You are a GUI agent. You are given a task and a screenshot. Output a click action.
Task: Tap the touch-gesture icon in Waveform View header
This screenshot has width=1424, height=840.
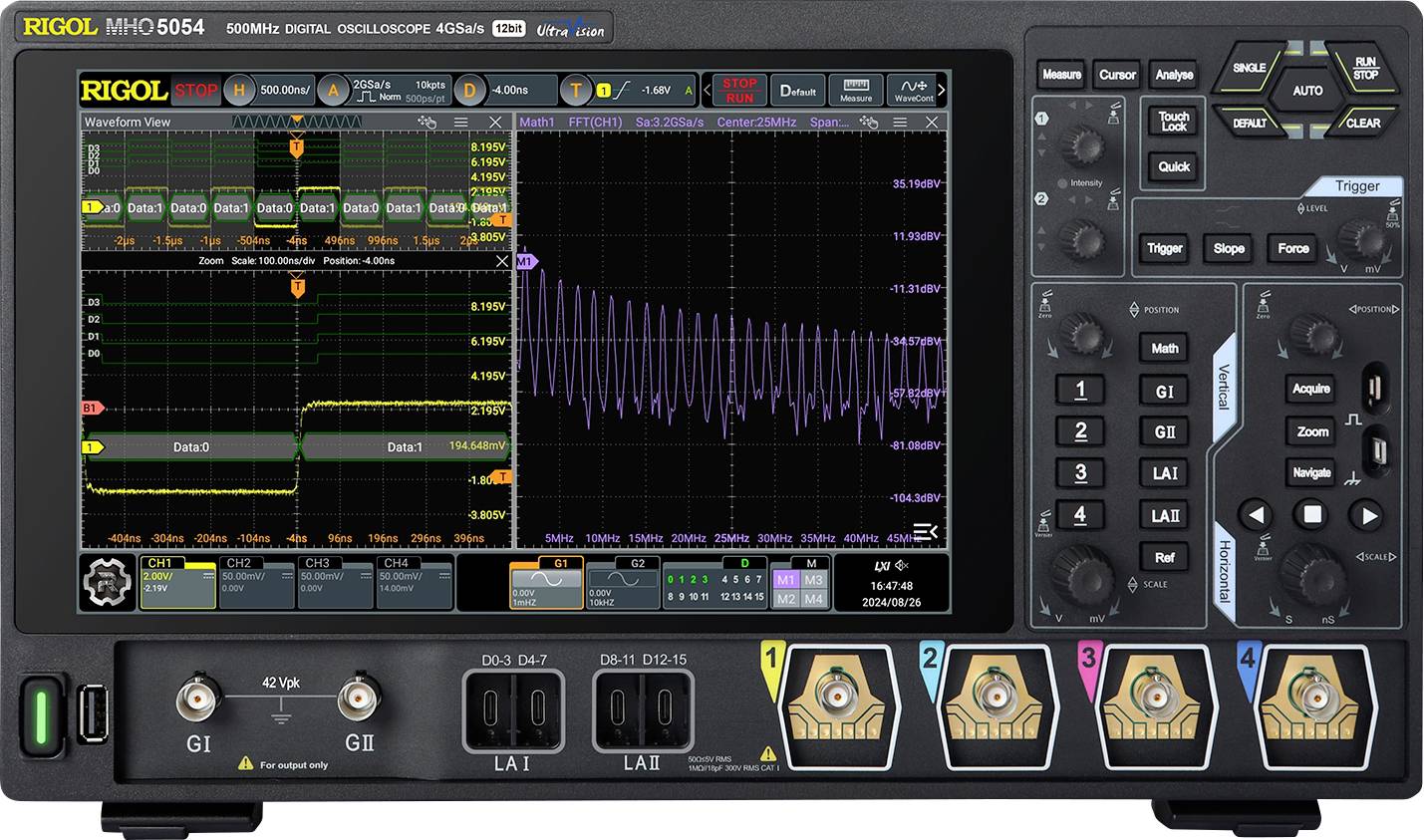[427, 122]
